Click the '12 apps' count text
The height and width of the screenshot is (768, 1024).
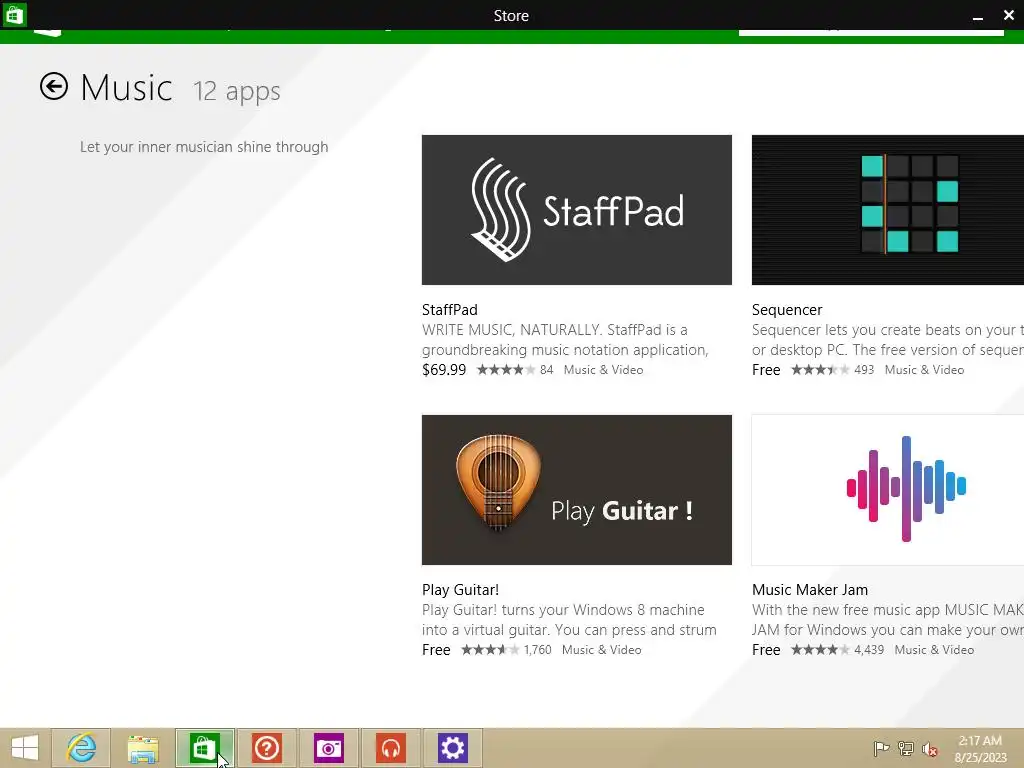coord(236,91)
